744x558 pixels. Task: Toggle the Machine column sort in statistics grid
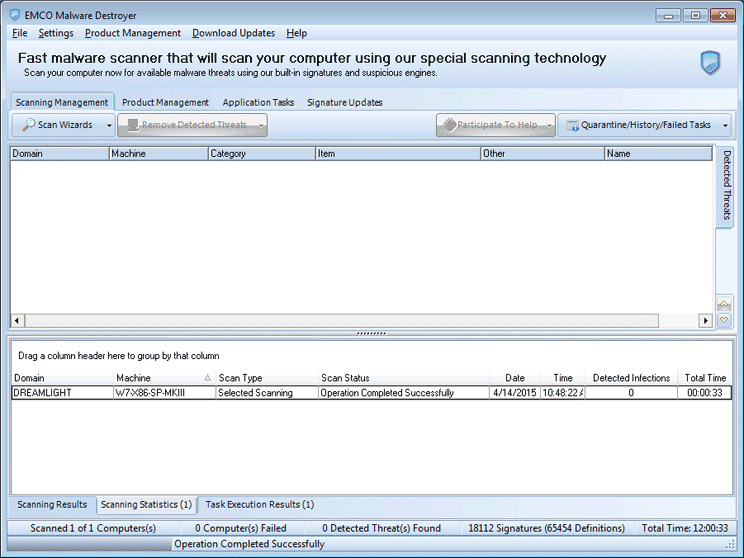coord(165,378)
